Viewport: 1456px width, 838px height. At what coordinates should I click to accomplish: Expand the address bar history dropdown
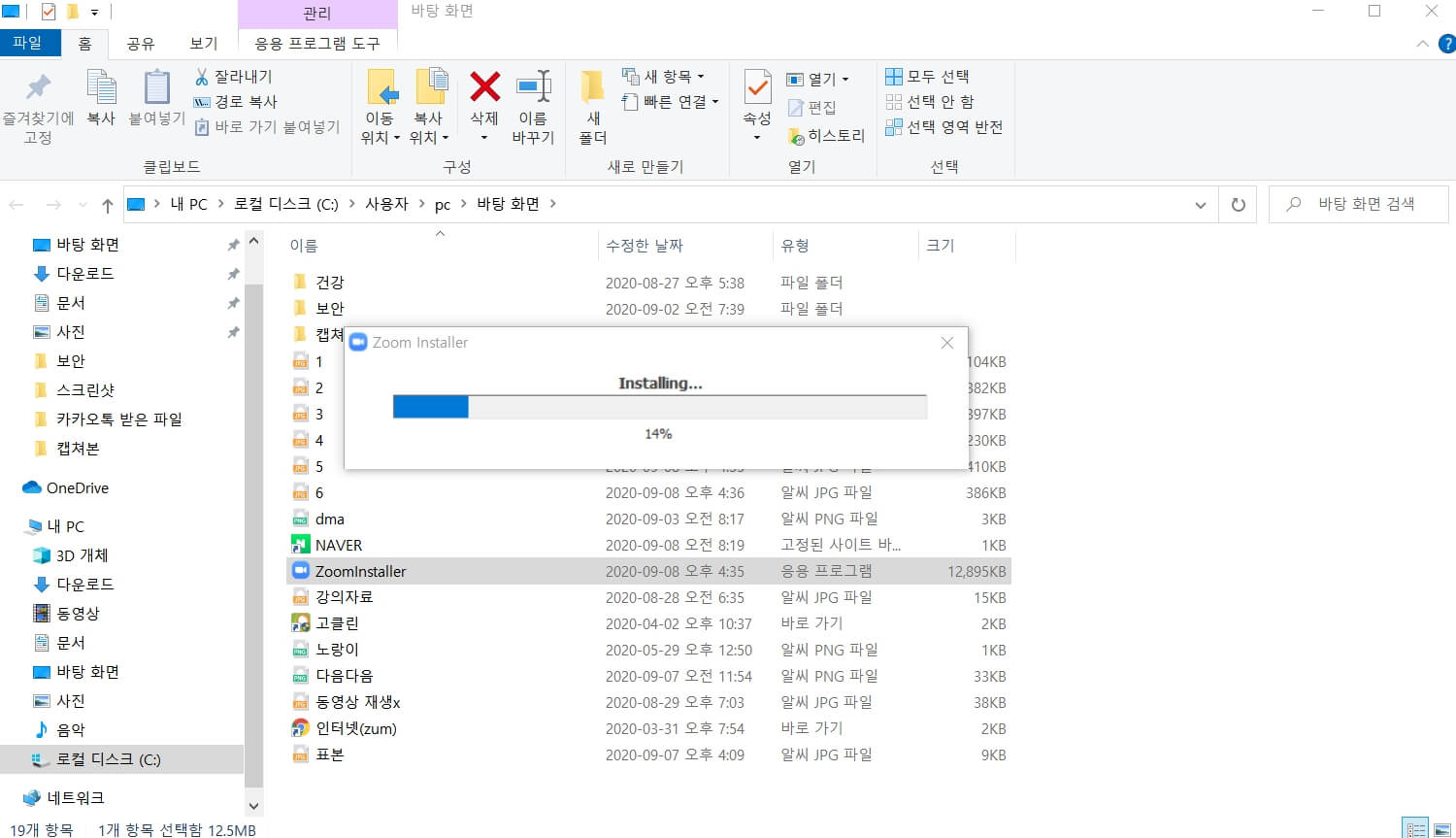click(1201, 205)
